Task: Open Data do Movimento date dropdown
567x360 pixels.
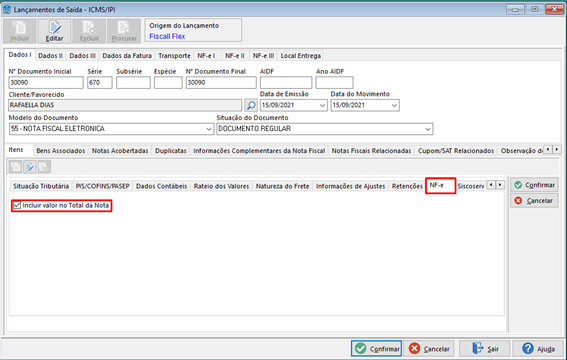Action: (x=394, y=105)
